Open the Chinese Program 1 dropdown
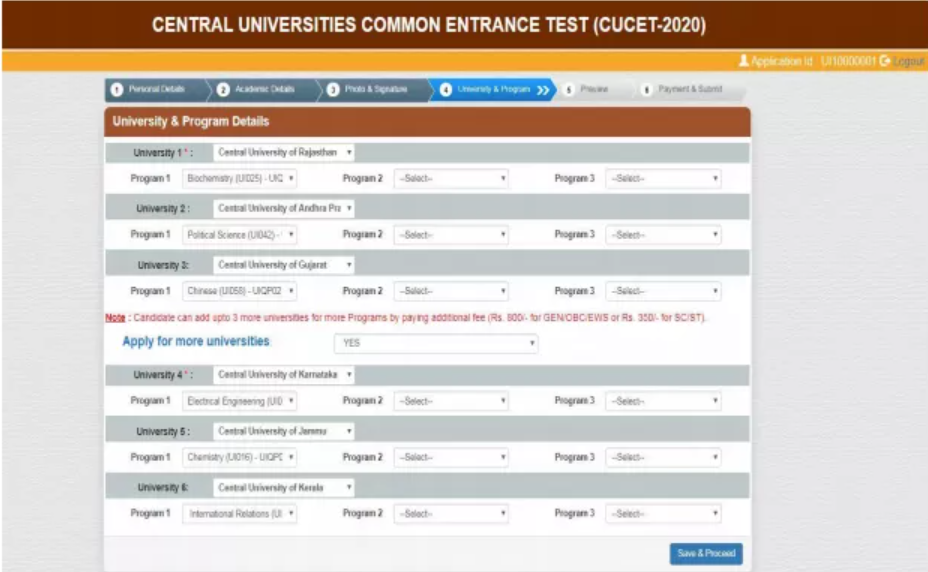This screenshot has height=572, width=928. [240, 291]
